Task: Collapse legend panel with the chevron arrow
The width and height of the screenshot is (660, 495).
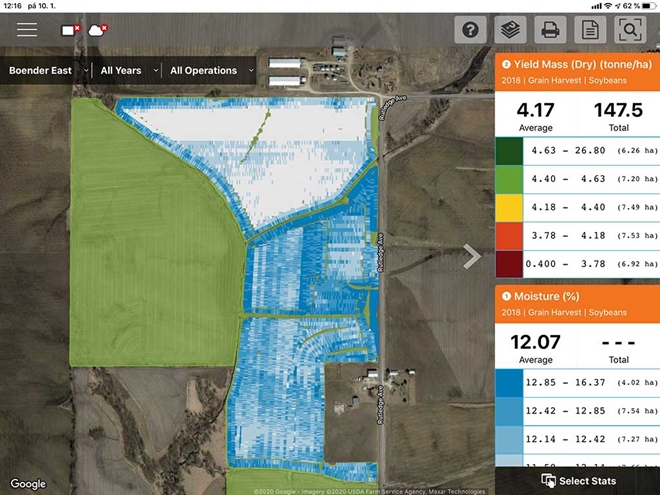Action: (473, 257)
